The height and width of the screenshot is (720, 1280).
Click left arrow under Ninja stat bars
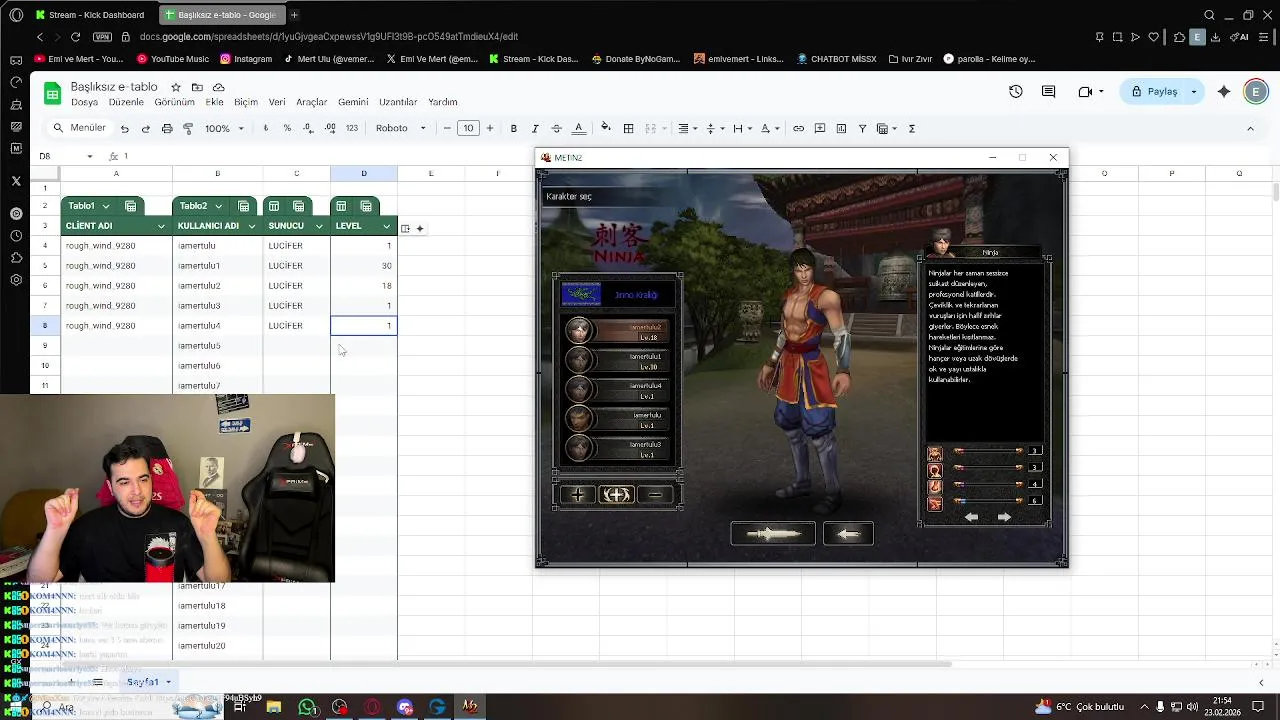[971, 517]
